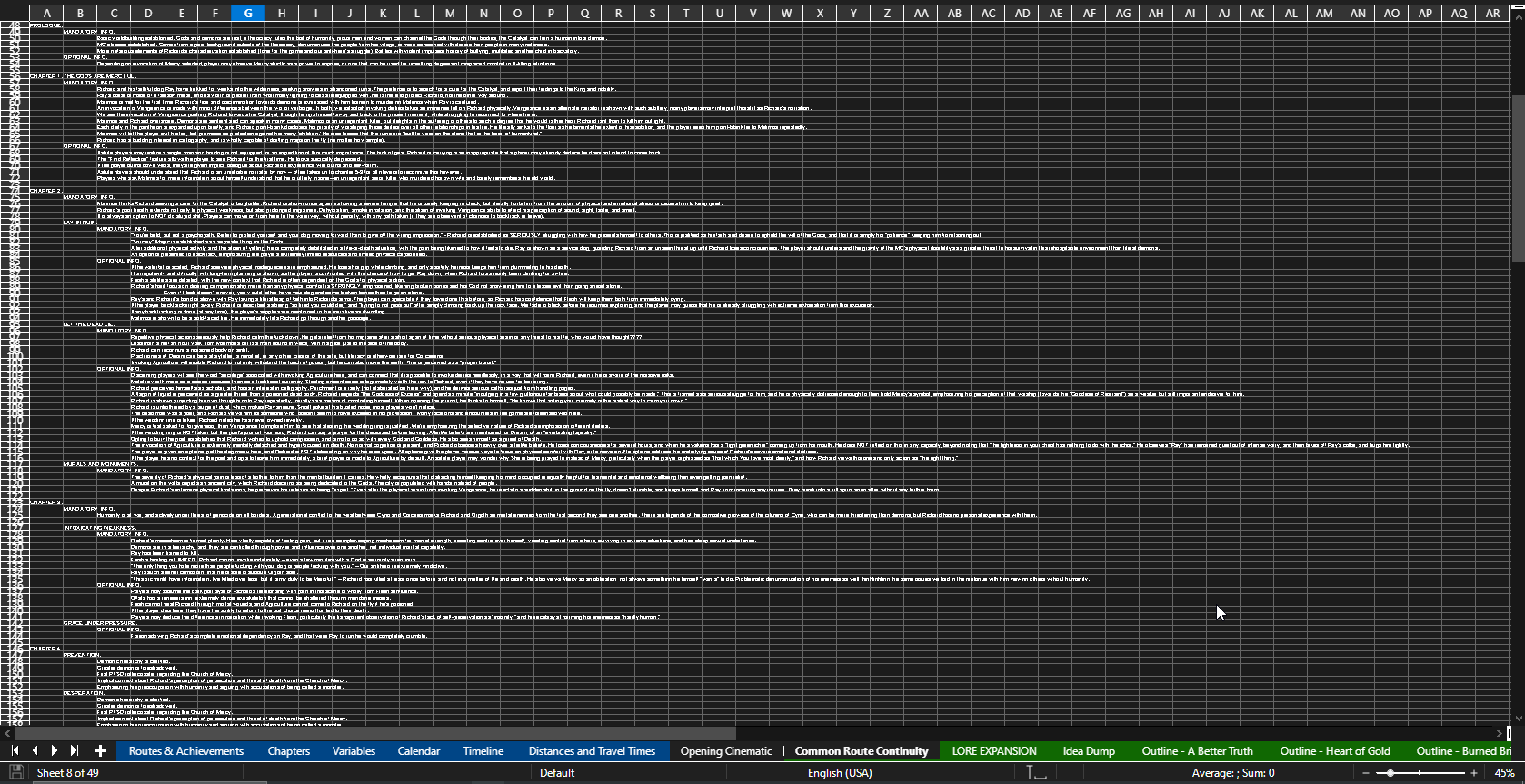This screenshot has height=784, width=1525.
Task: Zoom in with the plus button
Action: coord(1474,773)
